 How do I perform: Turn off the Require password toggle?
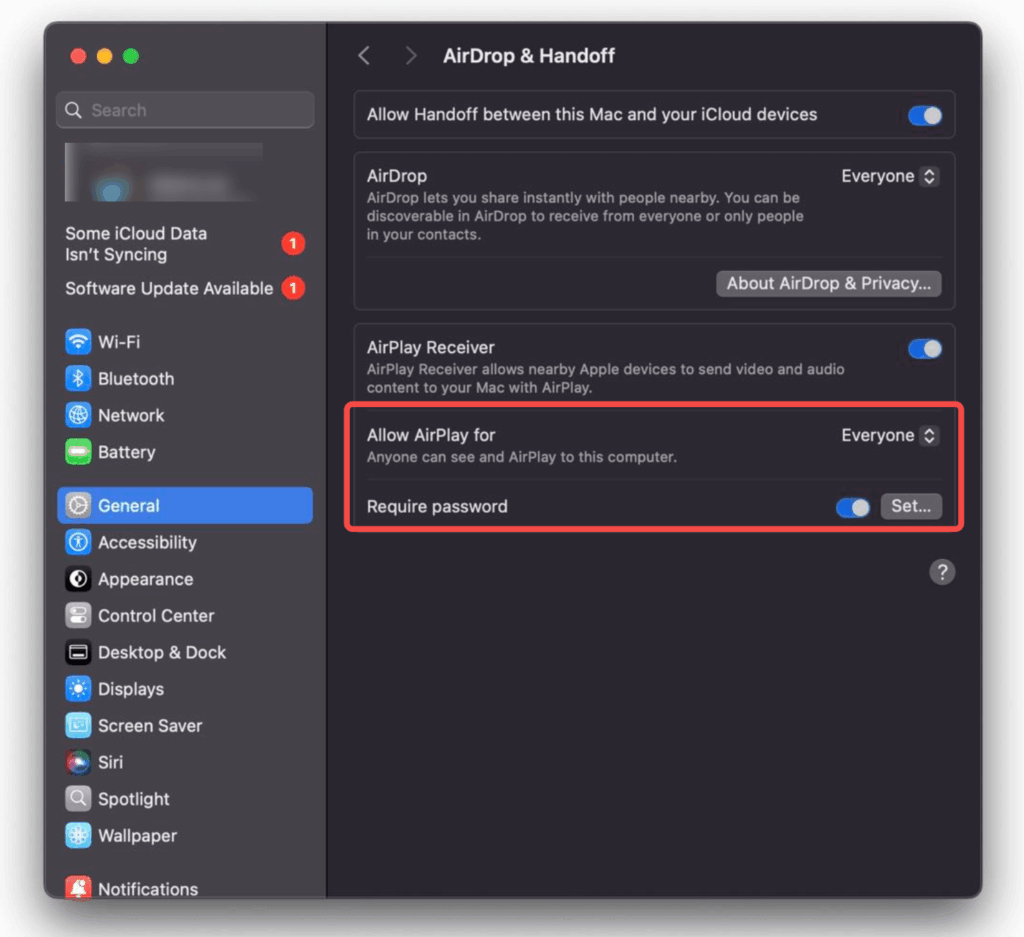point(852,507)
